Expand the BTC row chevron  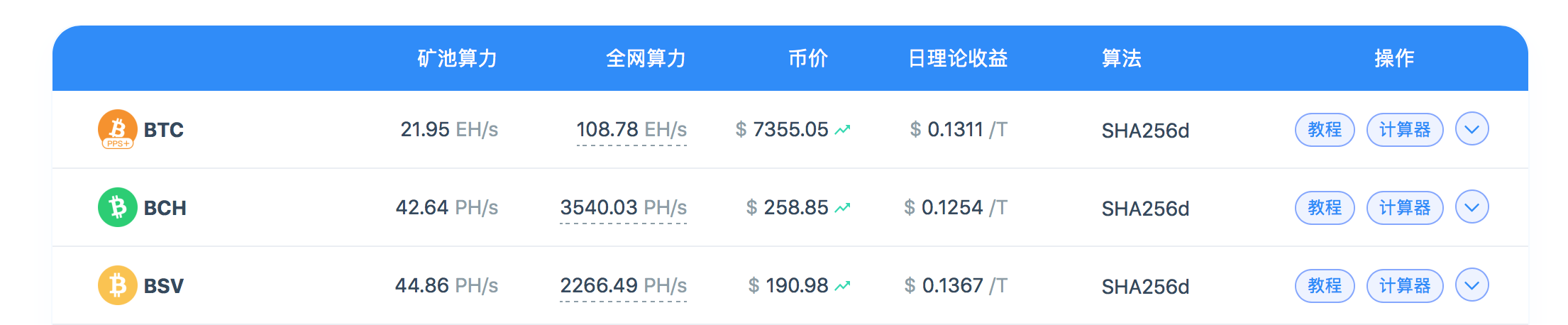point(1472,129)
